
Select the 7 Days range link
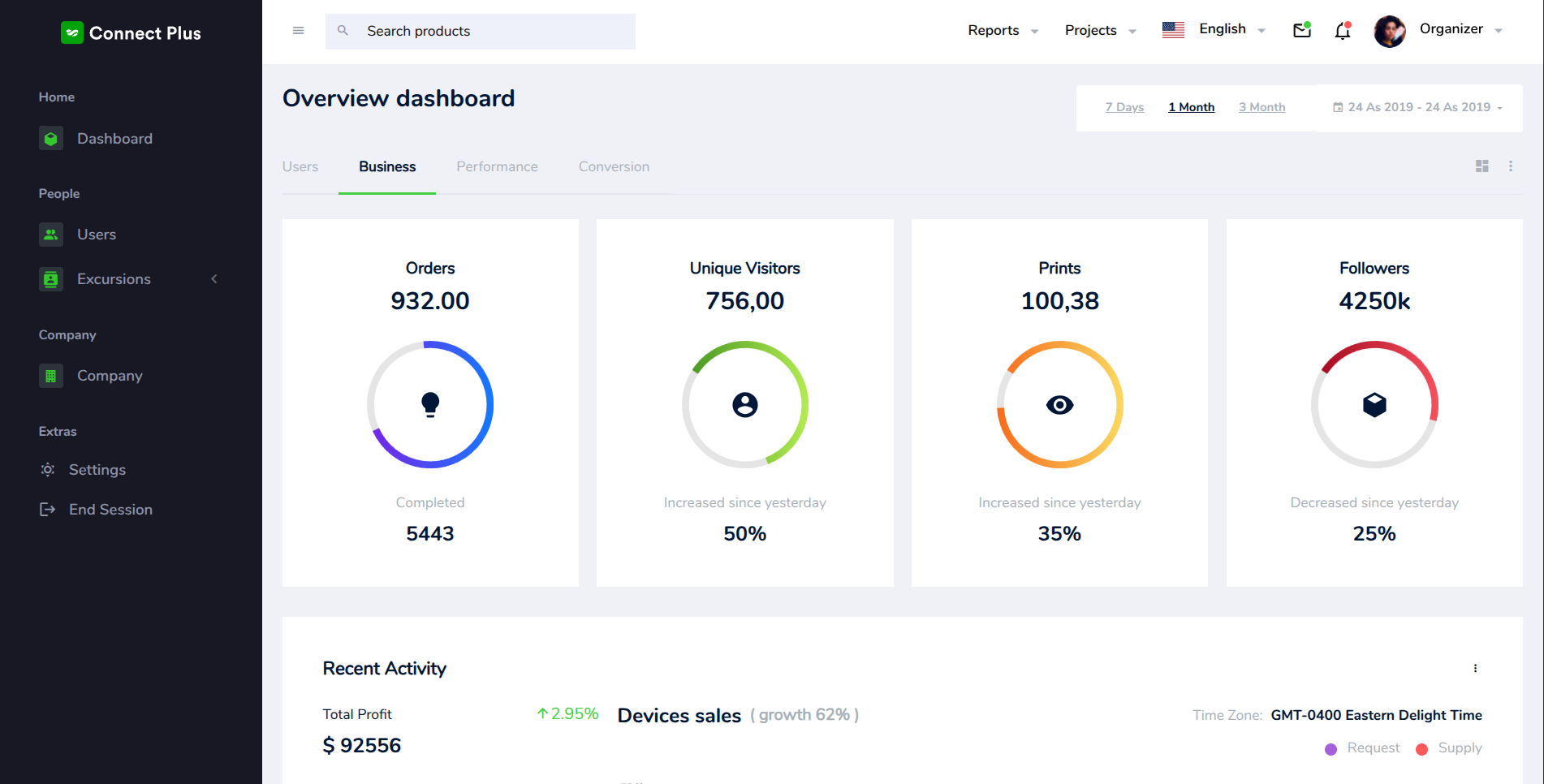tap(1124, 107)
